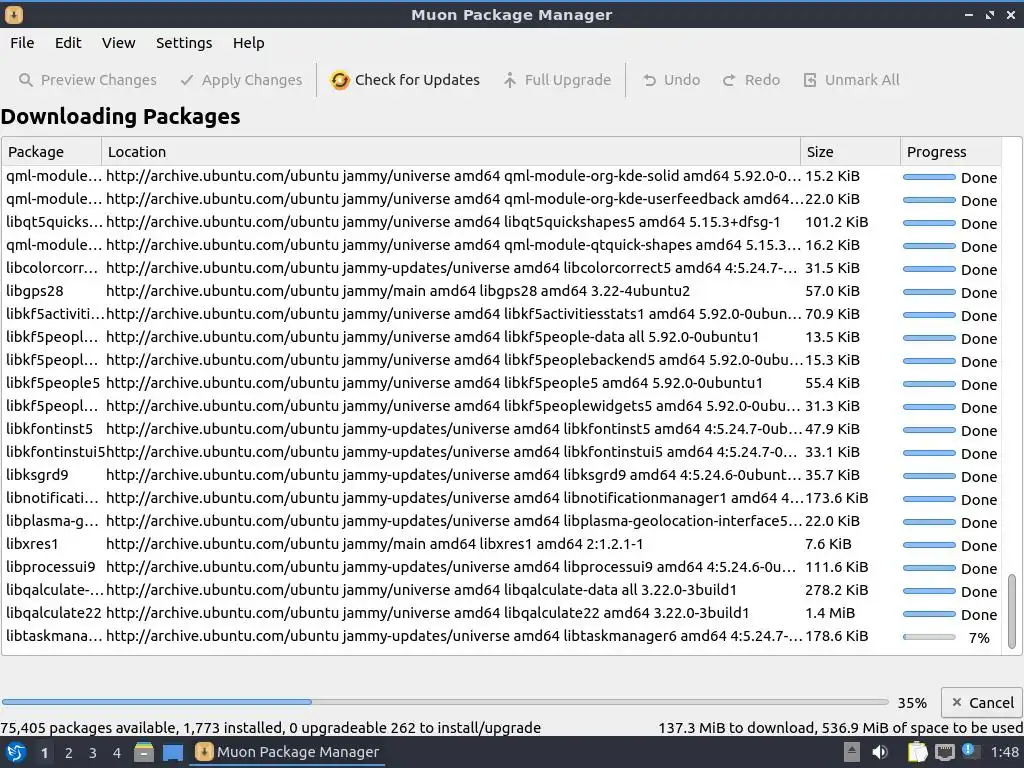Click the libtaskmanager6 7% progress bar
The height and width of the screenshot is (768, 1024).
pyautogui.click(x=929, y=637)
